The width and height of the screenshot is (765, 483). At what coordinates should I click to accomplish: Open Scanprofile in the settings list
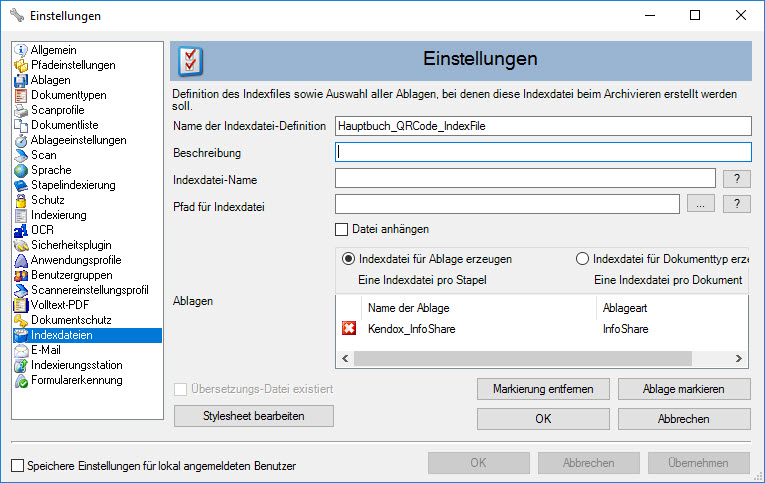tap(58, 110)
